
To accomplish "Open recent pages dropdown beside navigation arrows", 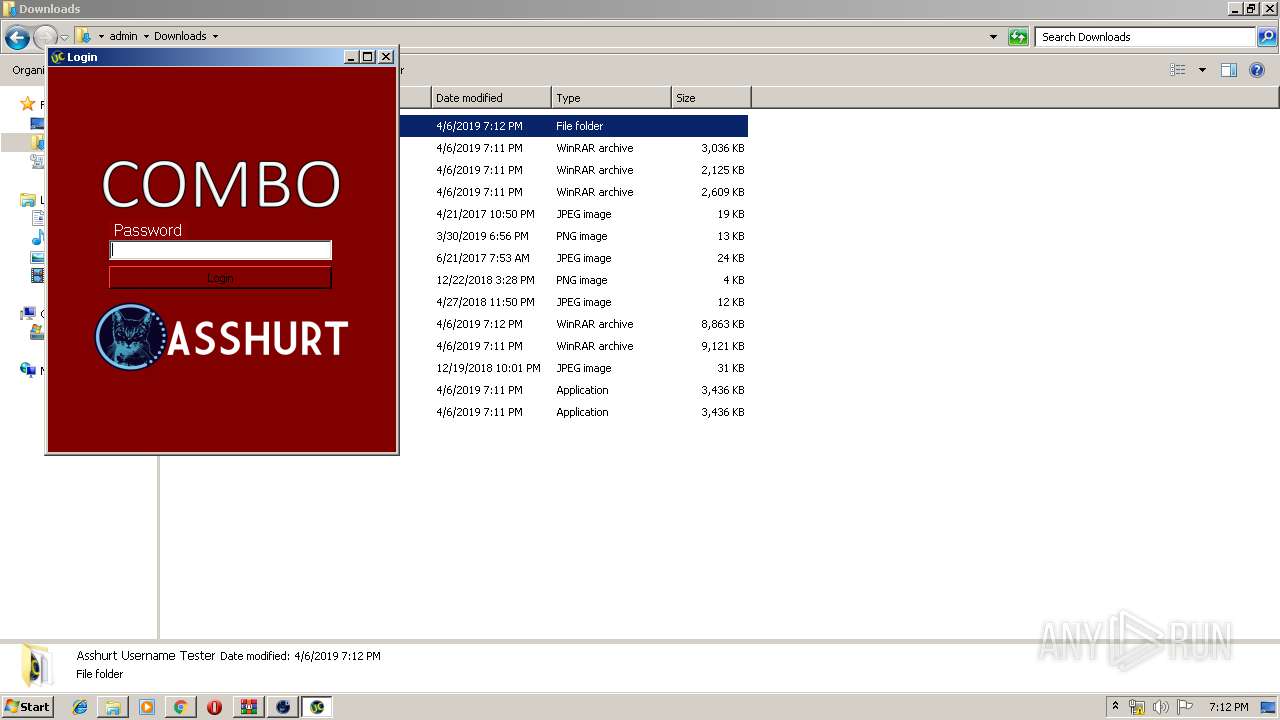I will click(64, 38).
